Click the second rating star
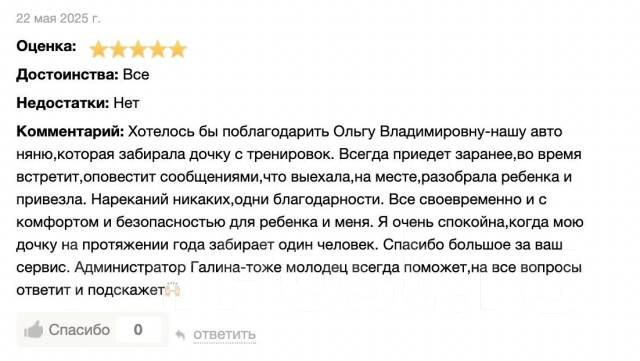Image resolution: width=640 pixels, height=361 pixels. coord(118,49)
